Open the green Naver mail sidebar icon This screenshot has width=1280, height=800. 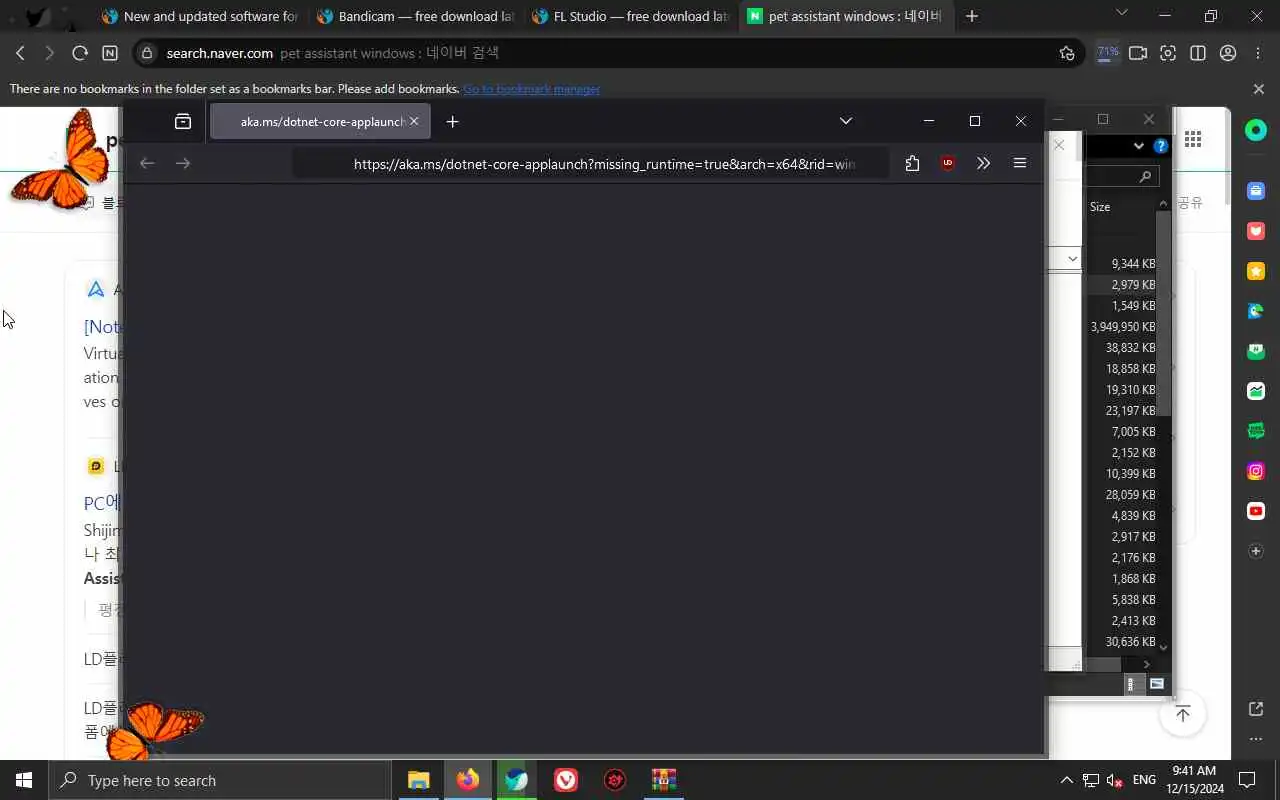tap(1256, 351)
